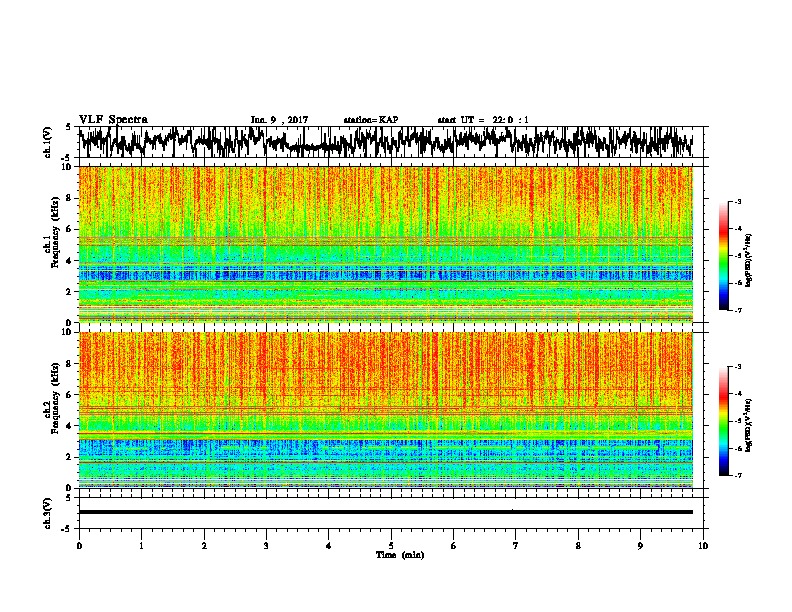Image resolution: width=792 pixels, height=612 pixels.
Task: Select the log(PSD) label beside ch.1 color bar
Action: (749, 260)
